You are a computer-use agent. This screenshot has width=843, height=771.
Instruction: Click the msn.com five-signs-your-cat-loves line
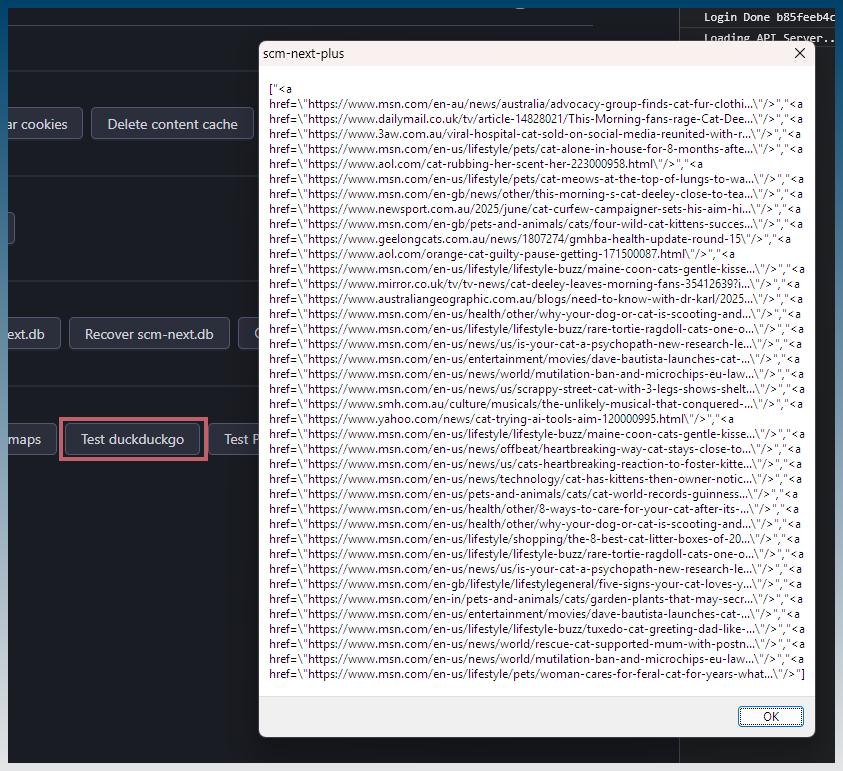(535, 584)
